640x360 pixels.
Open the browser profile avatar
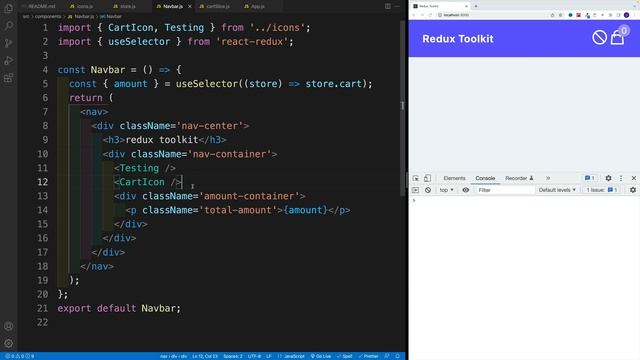(627, 15)
